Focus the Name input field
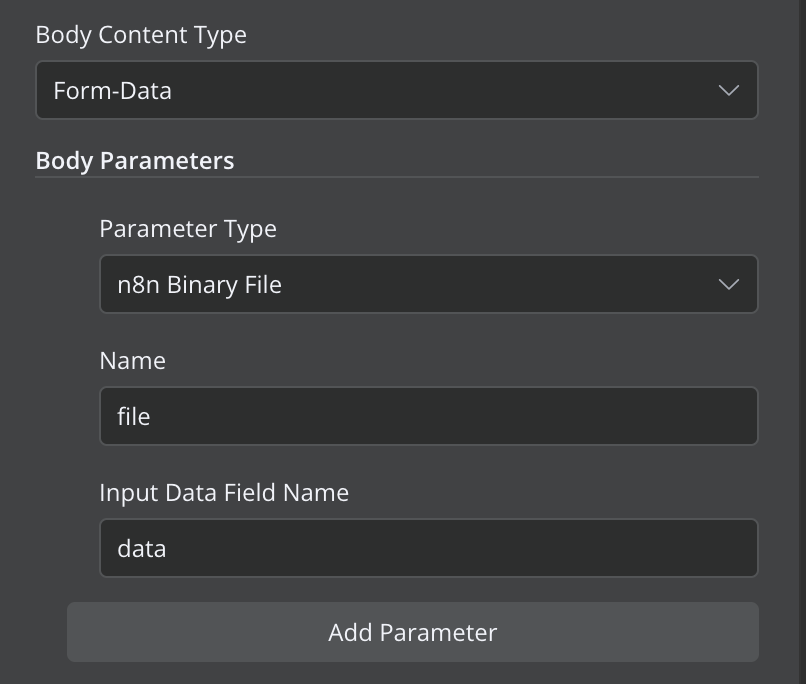 coord(429,416)
